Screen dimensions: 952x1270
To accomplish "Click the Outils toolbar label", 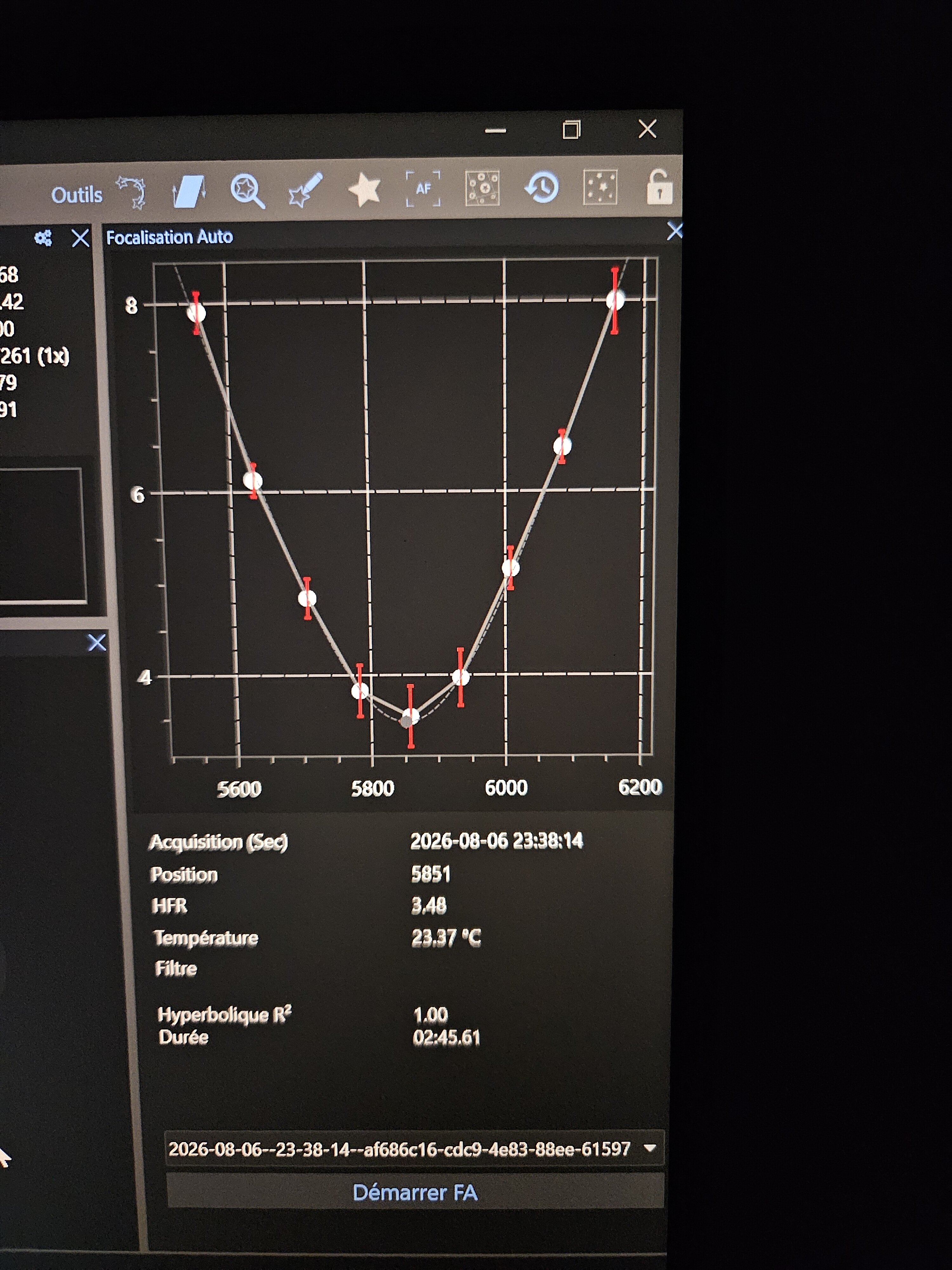I will [x=77, y=195].
